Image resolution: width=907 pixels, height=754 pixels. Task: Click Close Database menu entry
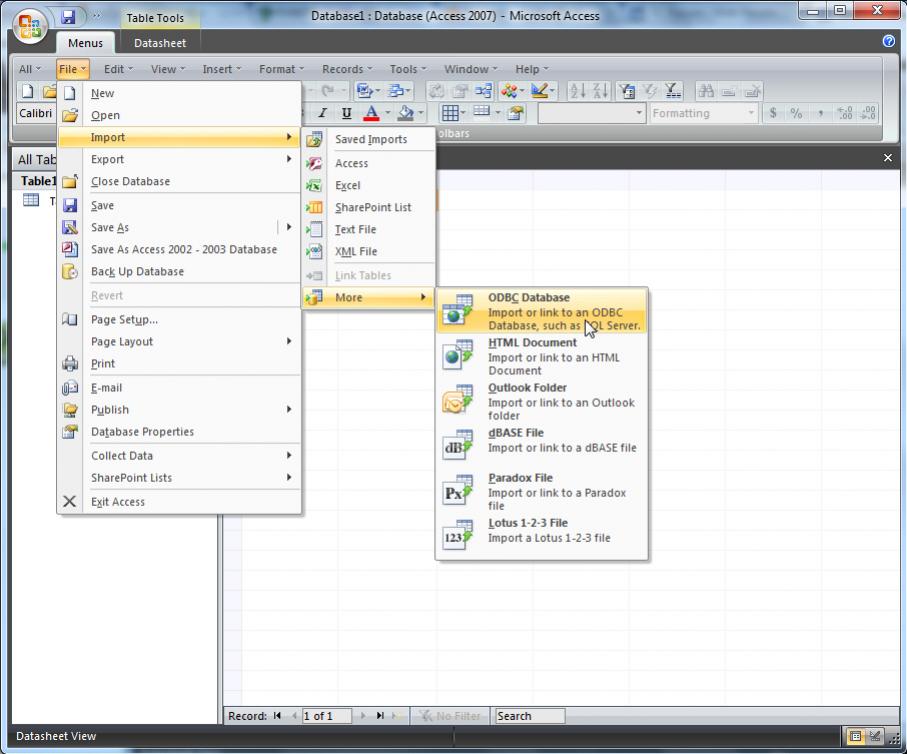pyautogui.click(x=179, y=181)
